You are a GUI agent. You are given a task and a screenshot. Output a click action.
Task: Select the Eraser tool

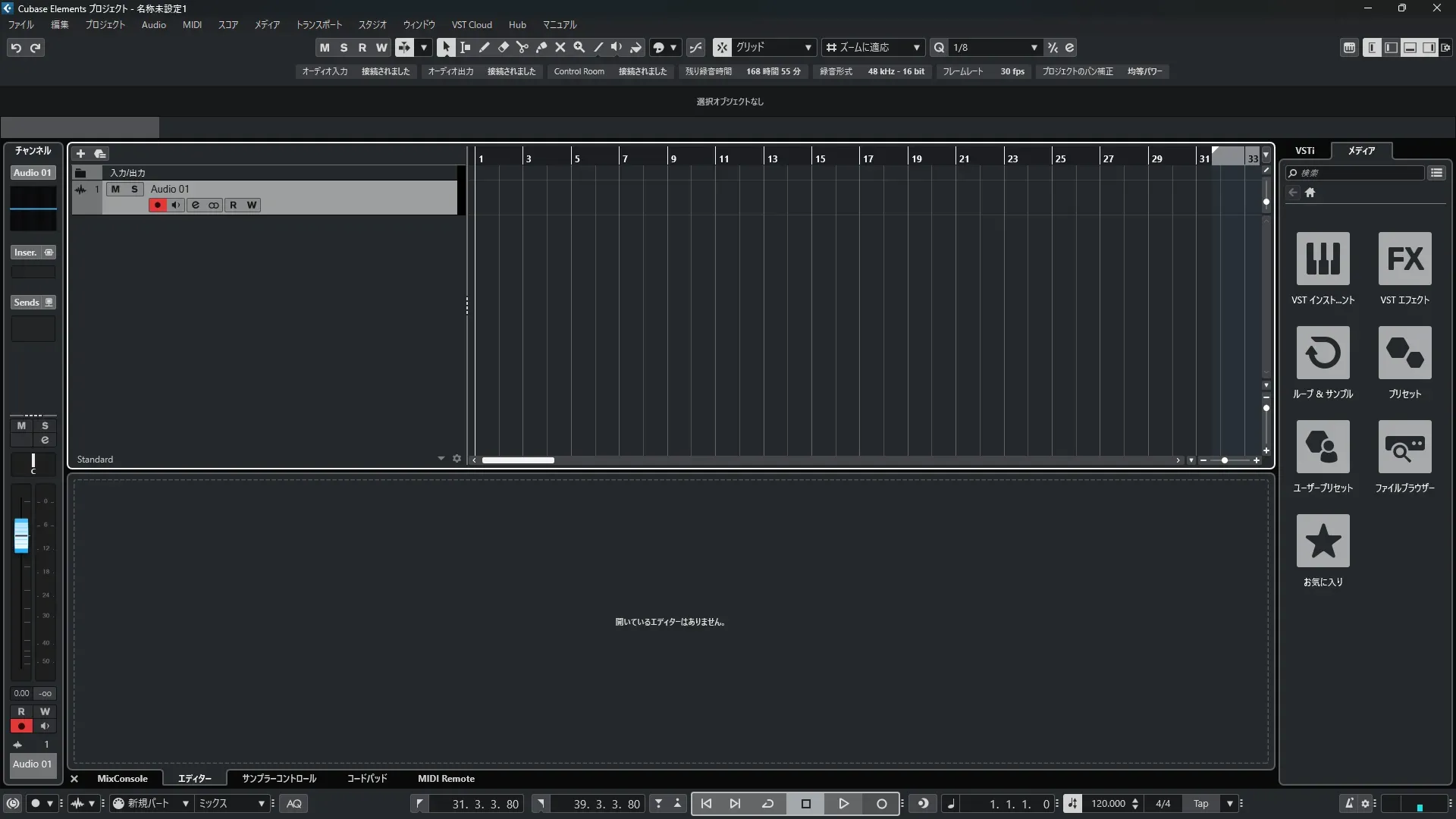pos(504,47)
